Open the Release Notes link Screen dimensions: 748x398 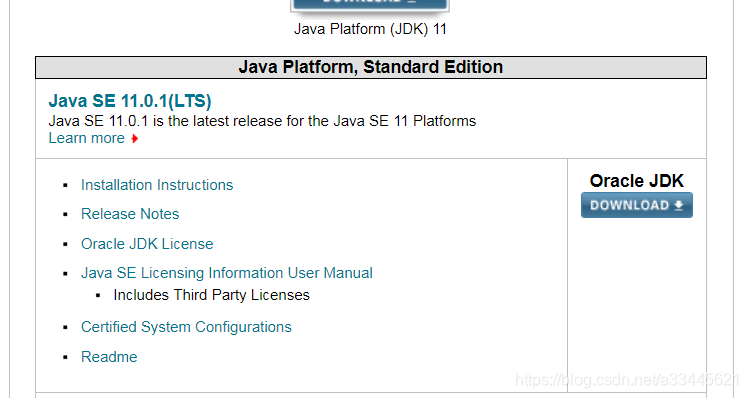coord(130,214)
